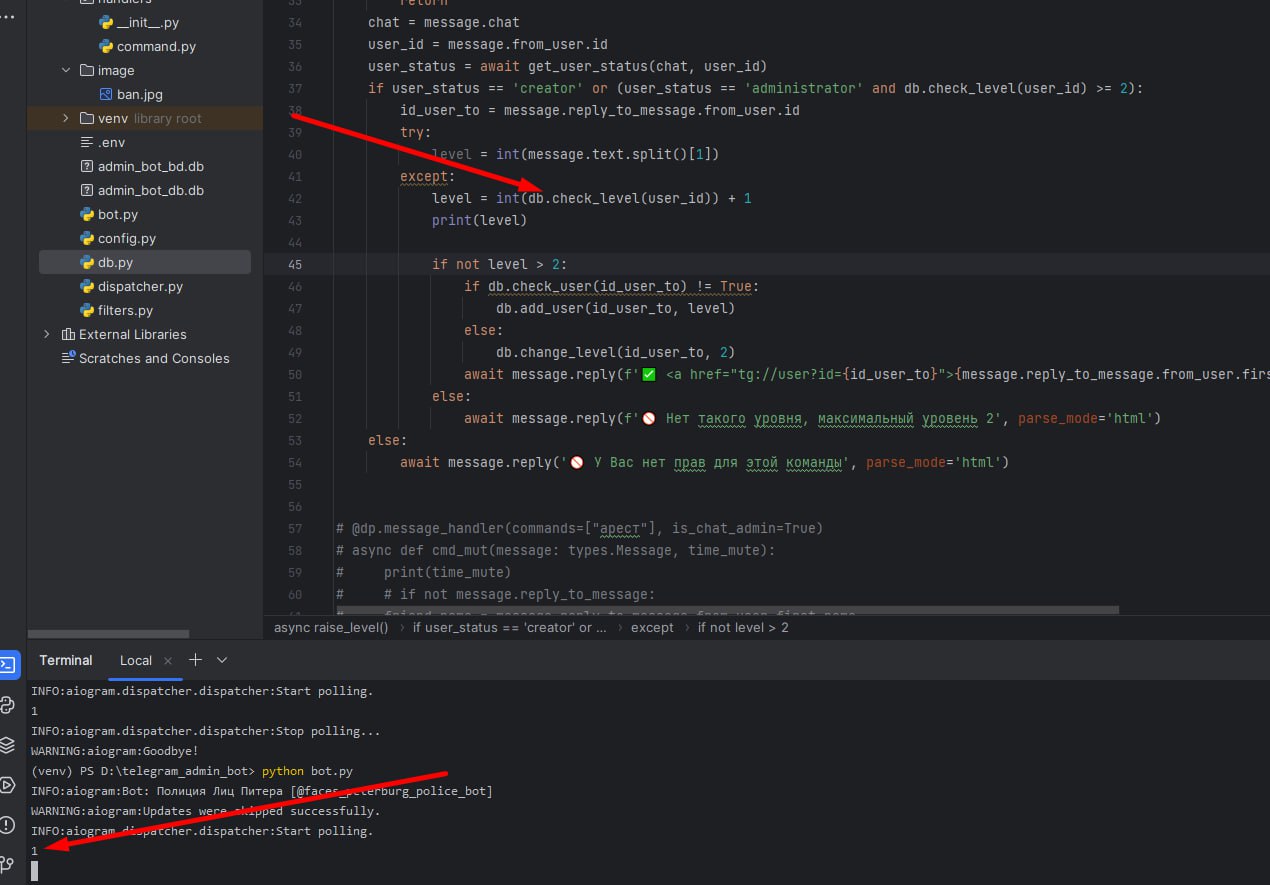Add a new terminal session with plus
This screenshot has height=885, width=1270.
195,660
